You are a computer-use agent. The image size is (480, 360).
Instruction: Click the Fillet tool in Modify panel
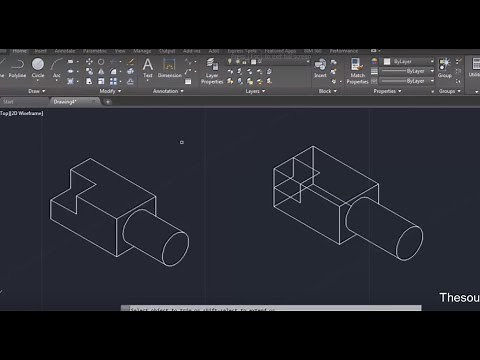(113, 71)
